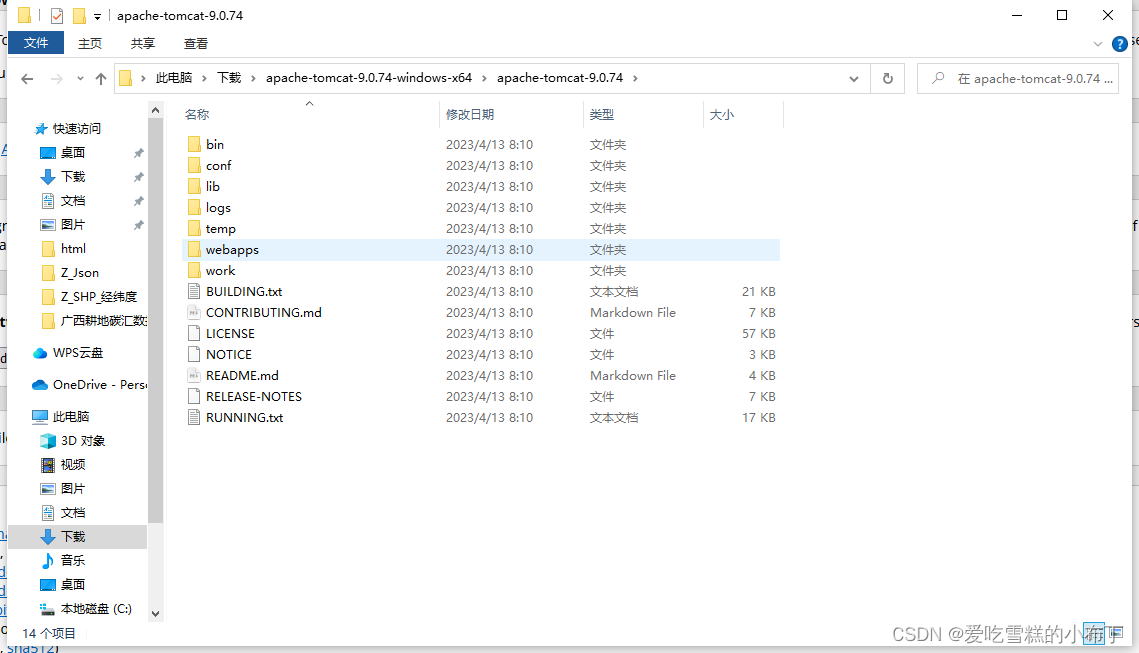Click the NOTICE file icon
The width and height of the screenshot is (1139, 653).
click(194, 354)
